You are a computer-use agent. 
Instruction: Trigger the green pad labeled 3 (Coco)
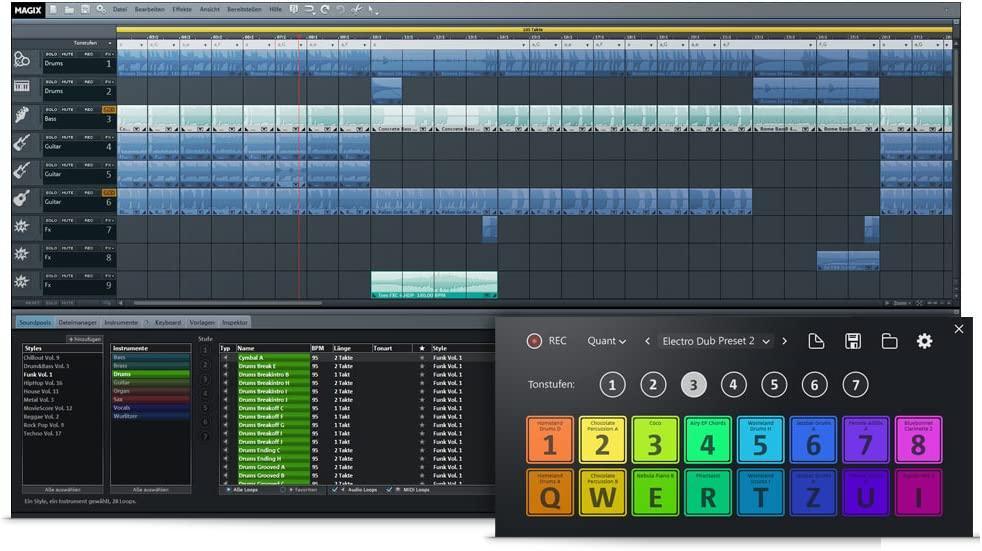click(654, 440)
